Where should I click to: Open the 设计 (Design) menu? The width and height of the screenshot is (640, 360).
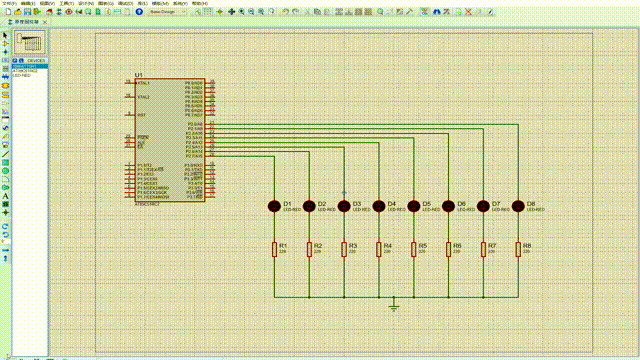(x=86, y=3)
